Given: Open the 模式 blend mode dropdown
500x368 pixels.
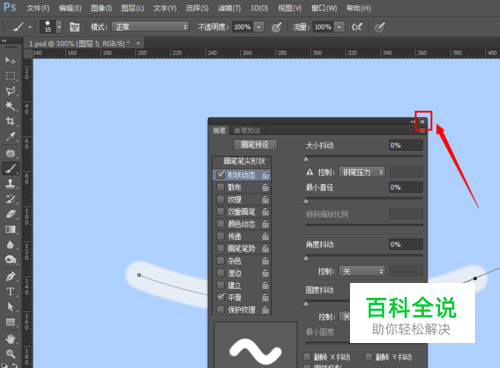Looking at the screenshot, I should (150, 27).
